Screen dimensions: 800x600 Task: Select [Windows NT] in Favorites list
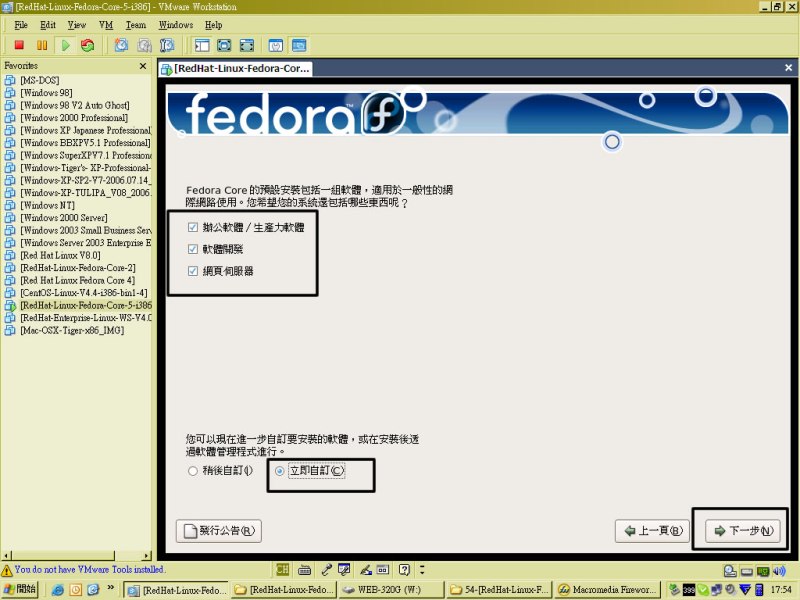click(47, 205)
